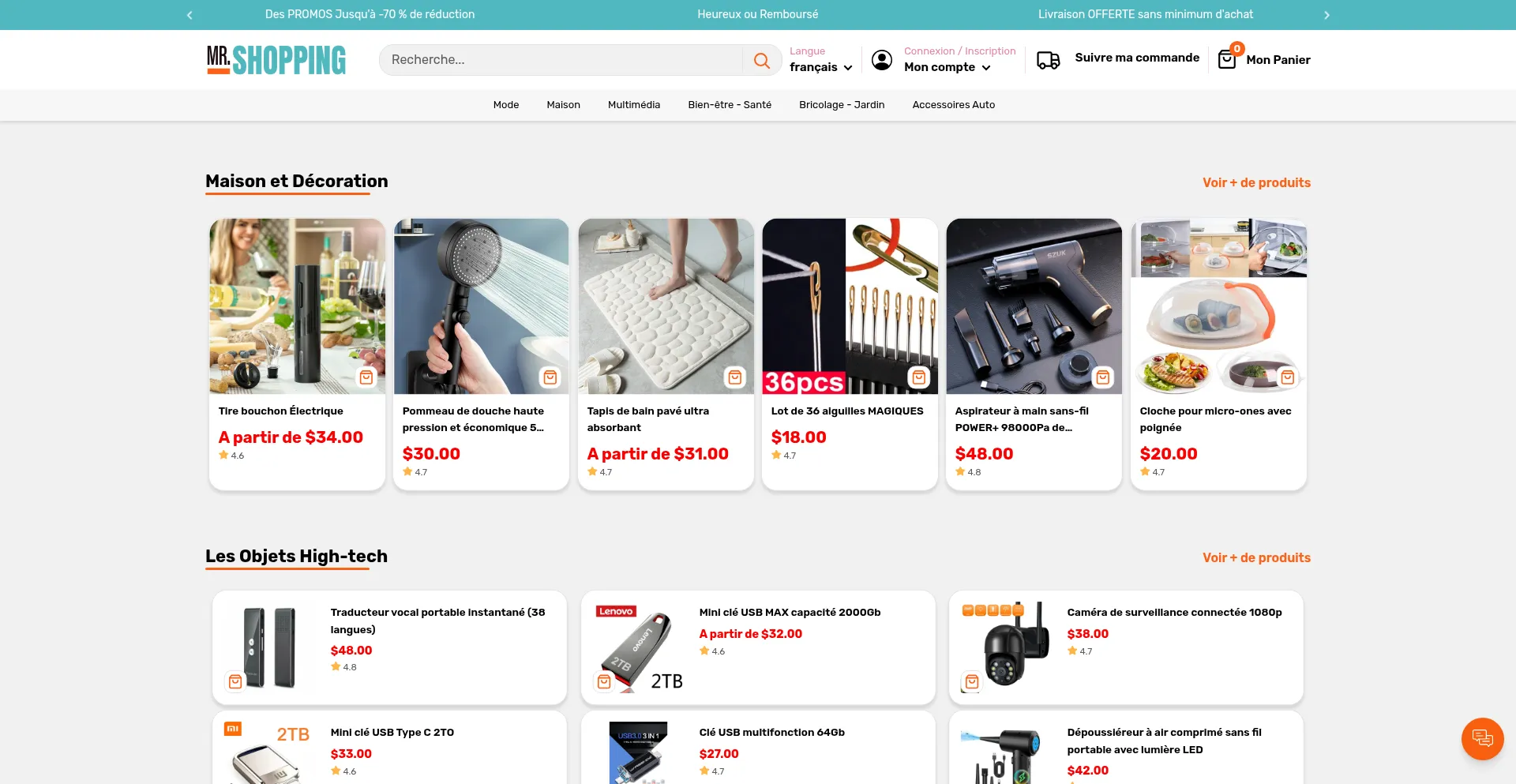Add Cloche pour micro-ondes cart icon
This screenshot has width=1516, height=784.
click(1288, 377)
